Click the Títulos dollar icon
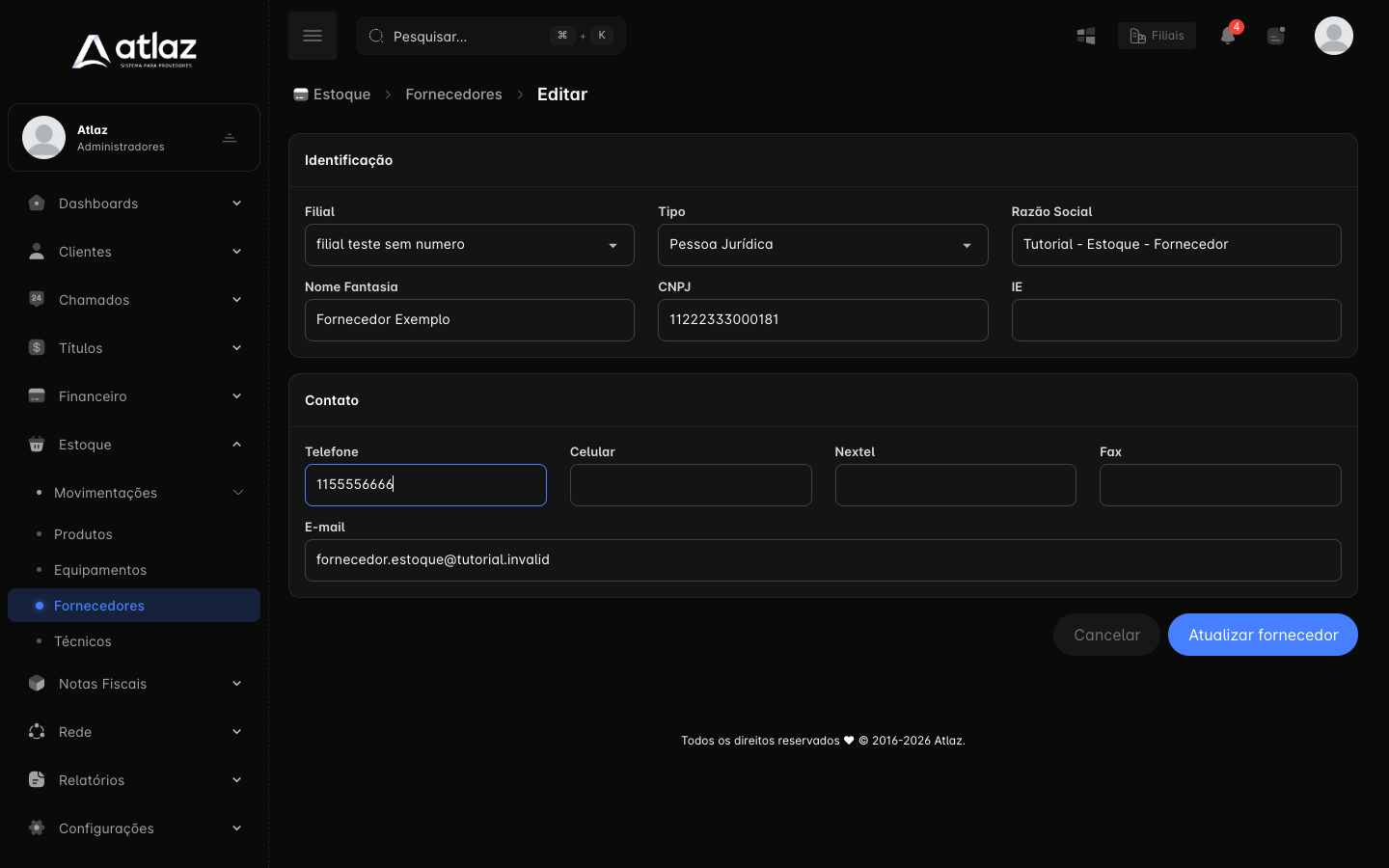The height and width of the screenshot is (868, 1389). pos(37,347)
